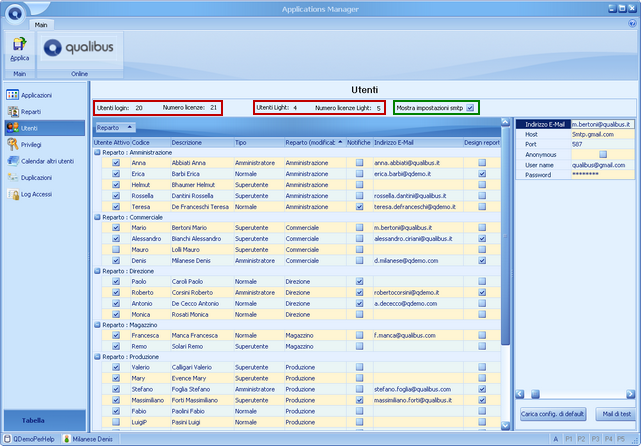The width and height of the screenshot is (641, 446).
Task: Edit the smtp Port field 587
Action: coord(603,144)
